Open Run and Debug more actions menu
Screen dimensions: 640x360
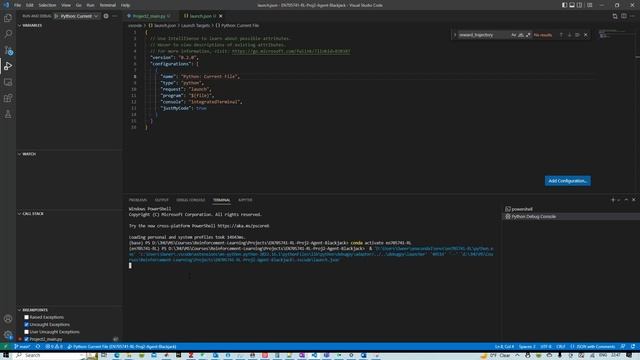click(115, 16)
